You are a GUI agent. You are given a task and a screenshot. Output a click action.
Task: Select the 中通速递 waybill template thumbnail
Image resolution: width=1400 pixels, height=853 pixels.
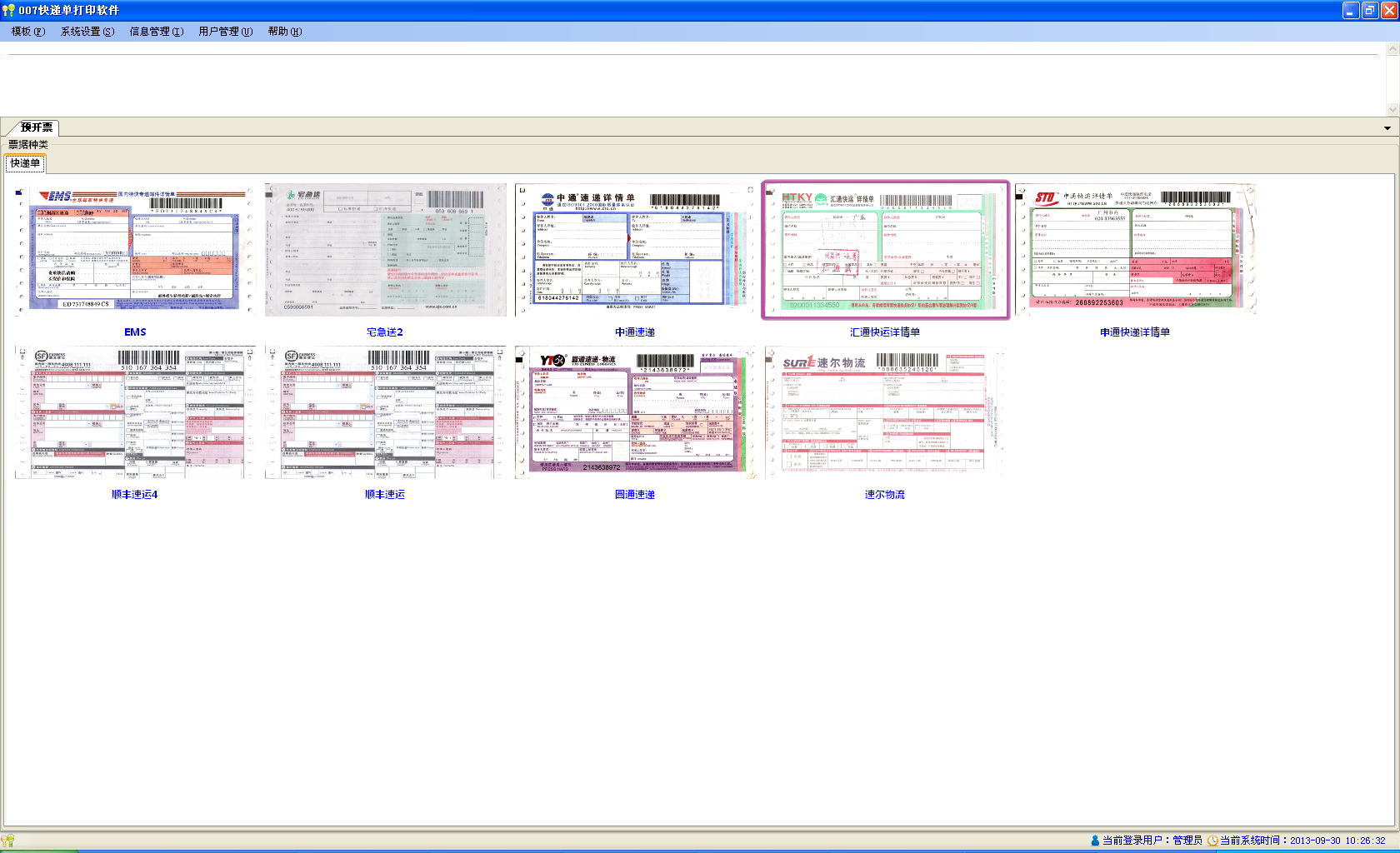(x=635, y=250)
